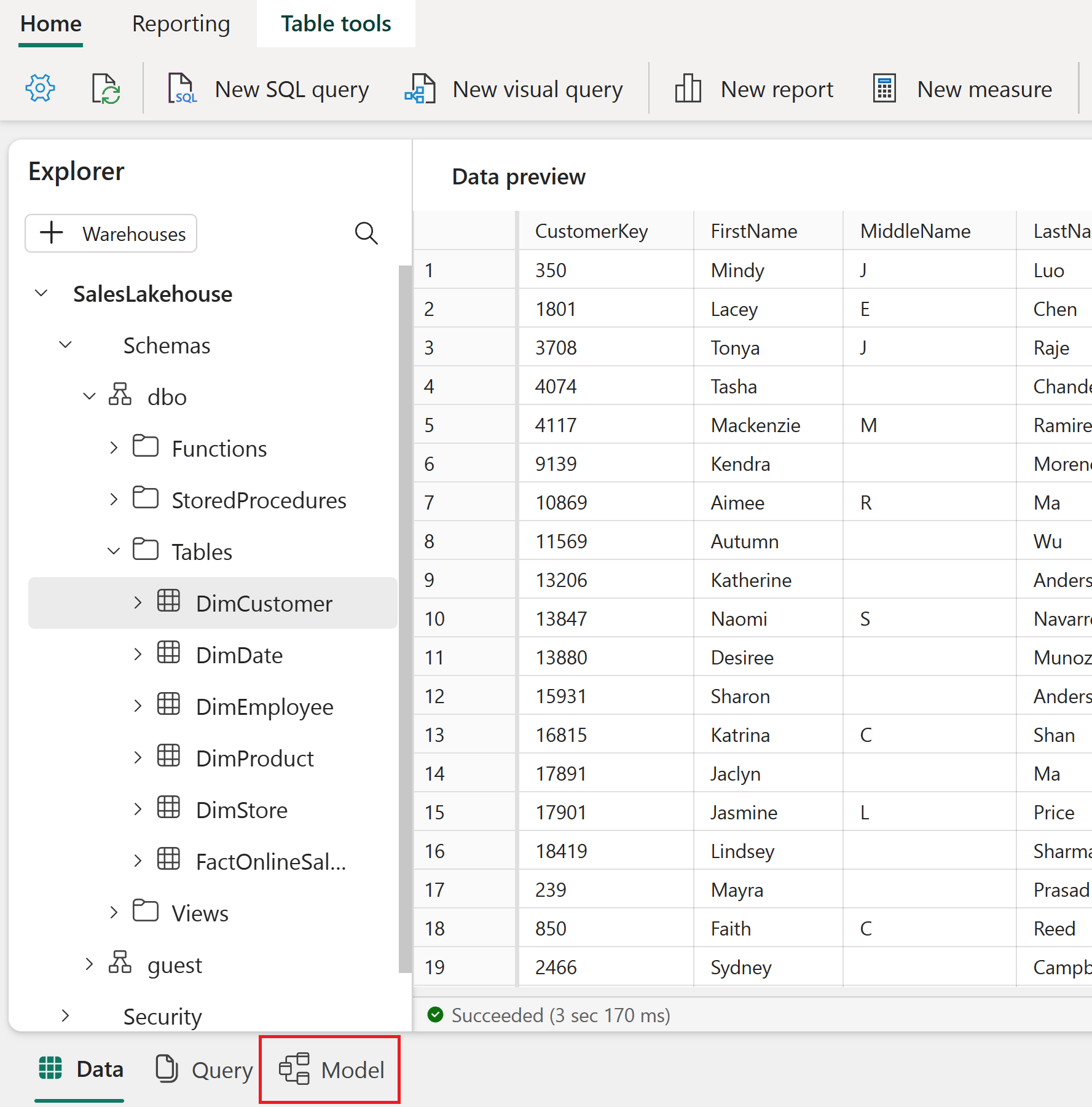Search the Explorer with the magnifier icon
This screenshot has height=1107, width=1092.
366,234
